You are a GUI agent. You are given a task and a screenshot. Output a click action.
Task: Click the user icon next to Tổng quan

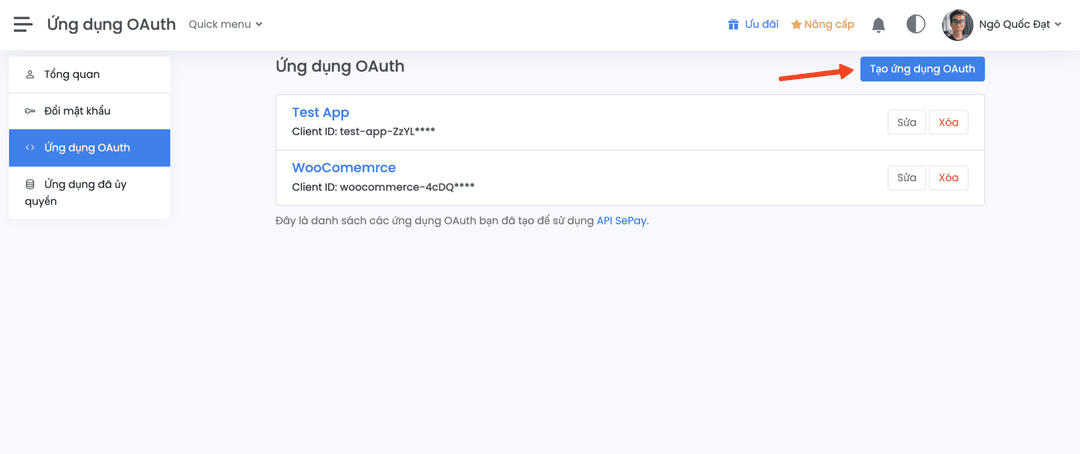tap(30, 74)
